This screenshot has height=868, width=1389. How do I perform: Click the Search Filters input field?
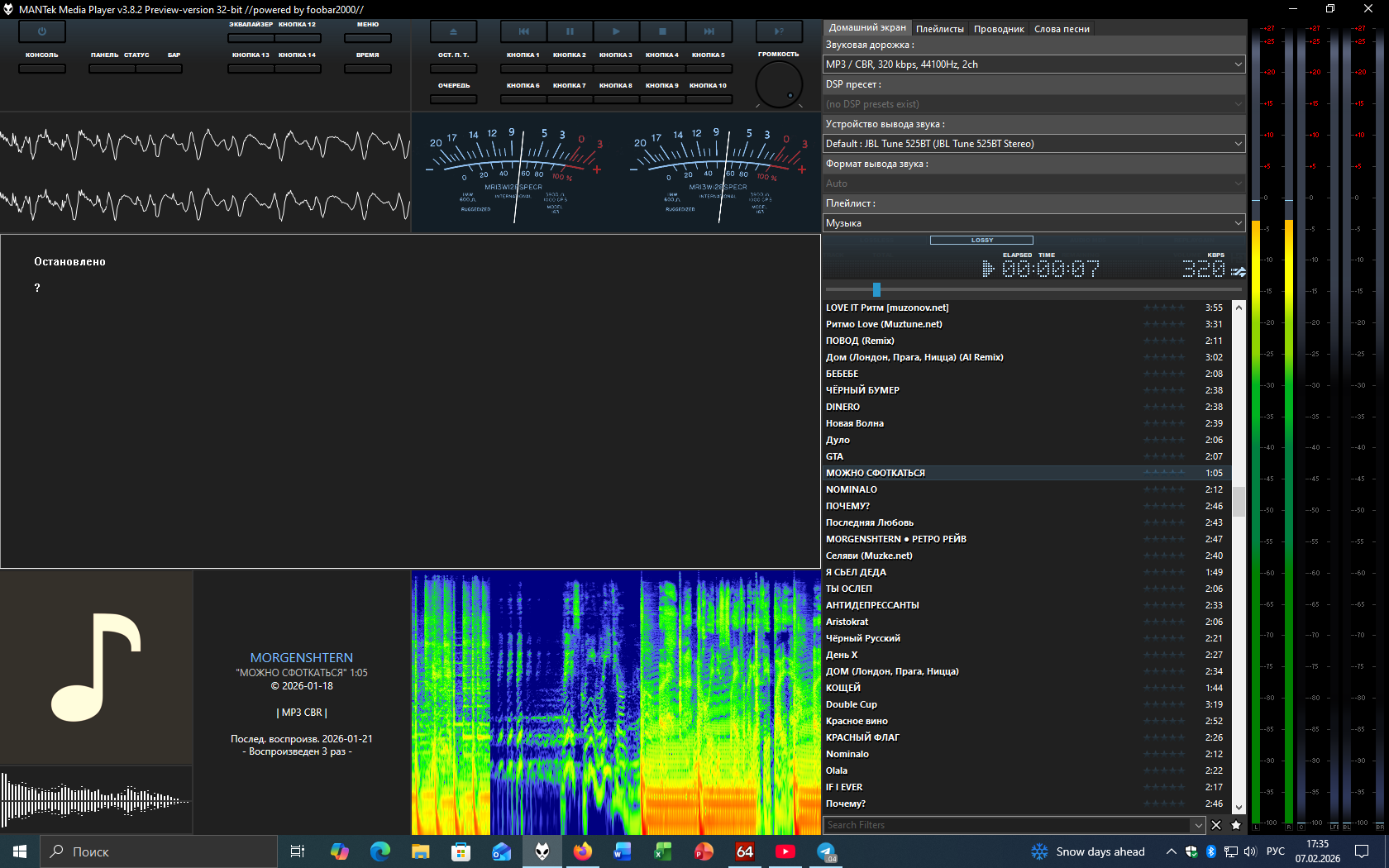(1005, 825)
